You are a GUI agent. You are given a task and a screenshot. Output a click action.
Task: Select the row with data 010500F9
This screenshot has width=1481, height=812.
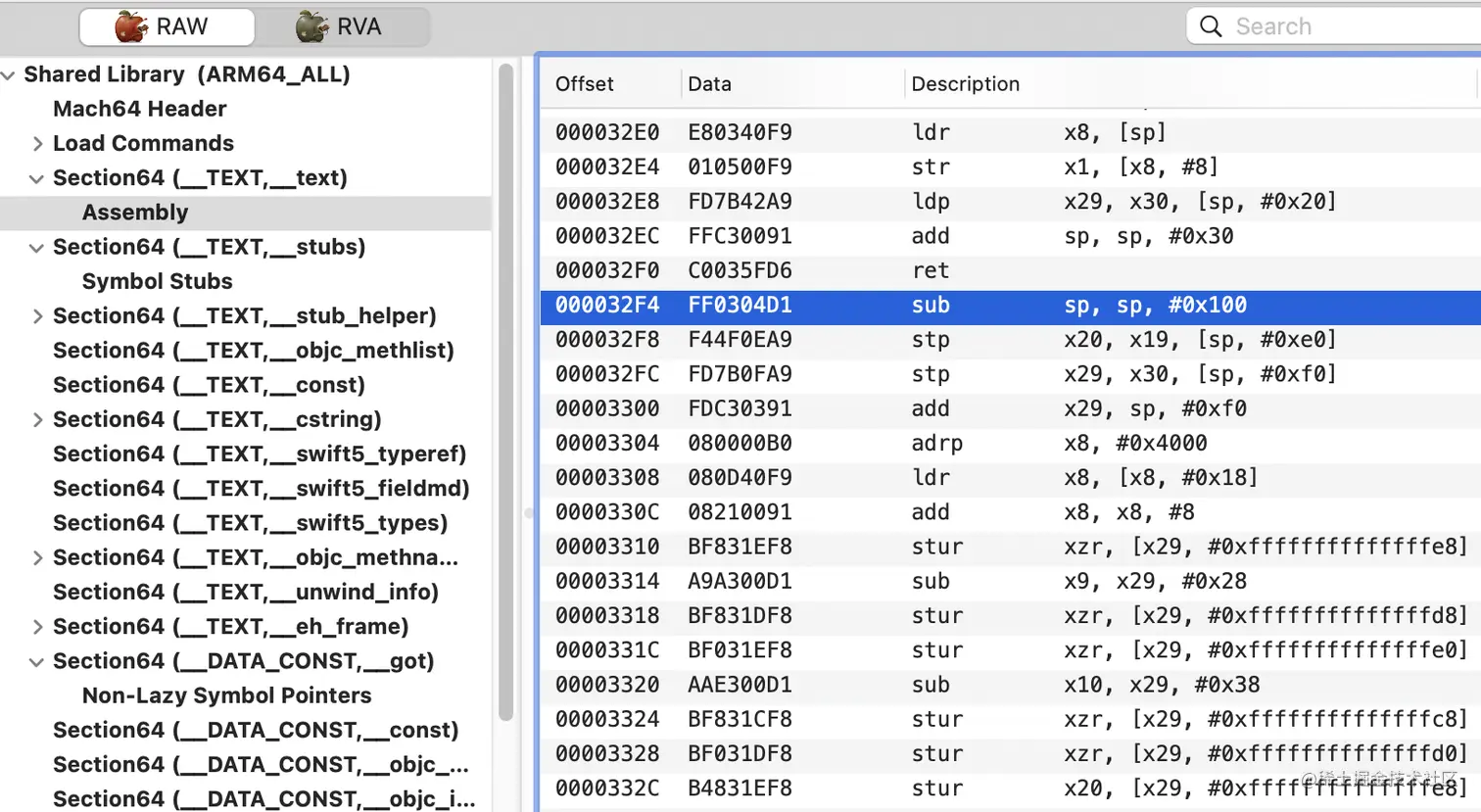click(1011, 167)
